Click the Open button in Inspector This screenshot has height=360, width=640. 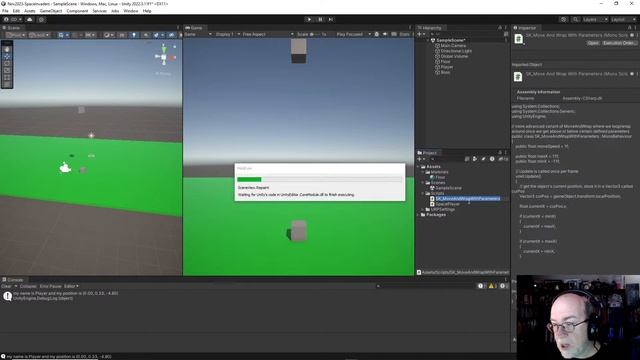point(593,43)
